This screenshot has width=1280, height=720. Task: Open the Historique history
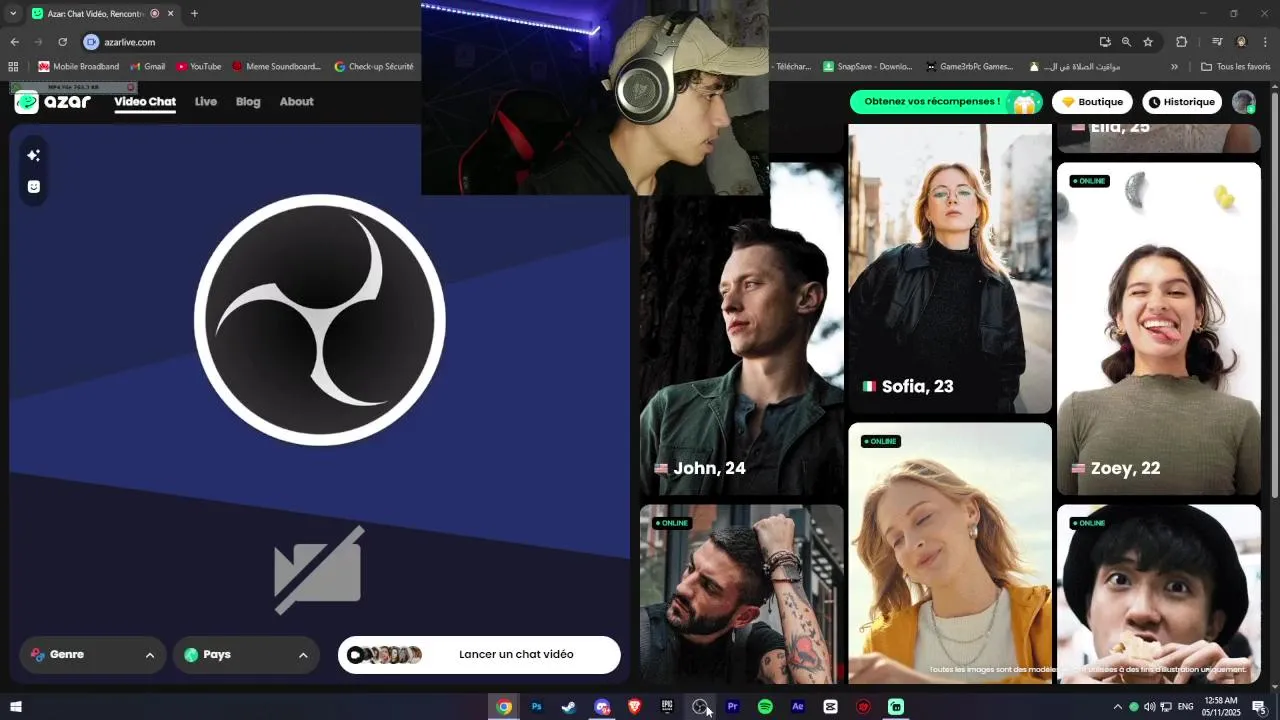tap(1182, 102)
